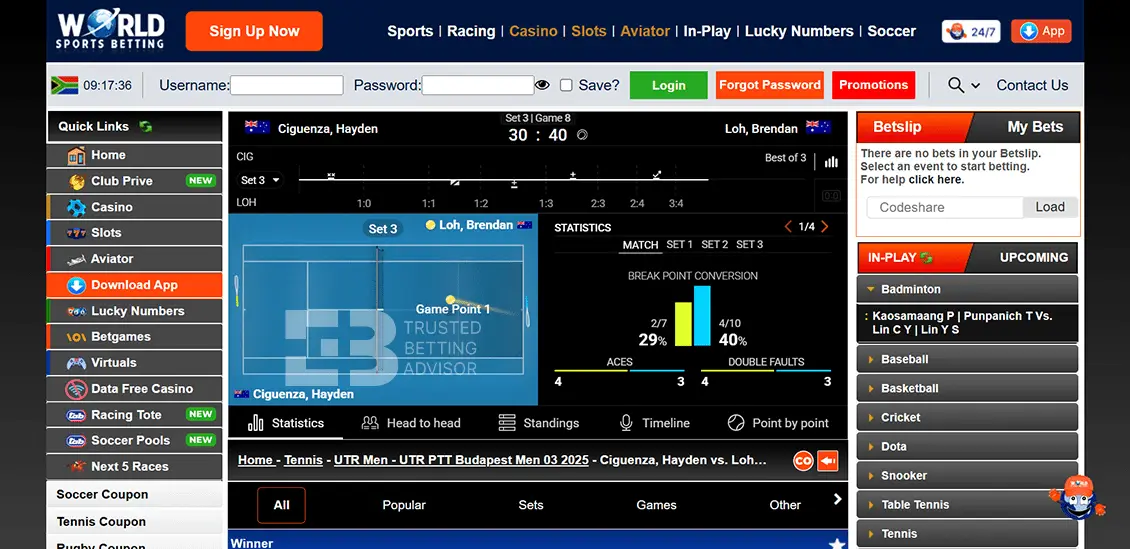The width and height of the screenshot is (1130, 549).
Task: Open the search magnifier dropdown
Action: point(964,85)
